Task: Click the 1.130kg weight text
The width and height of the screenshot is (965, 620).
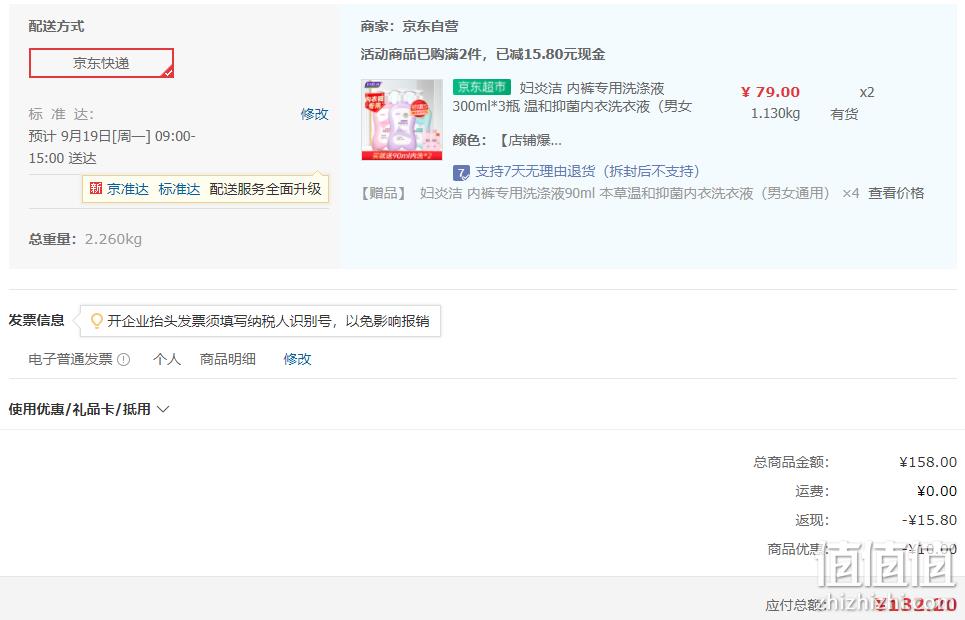Action: click(x=775, y=113)
